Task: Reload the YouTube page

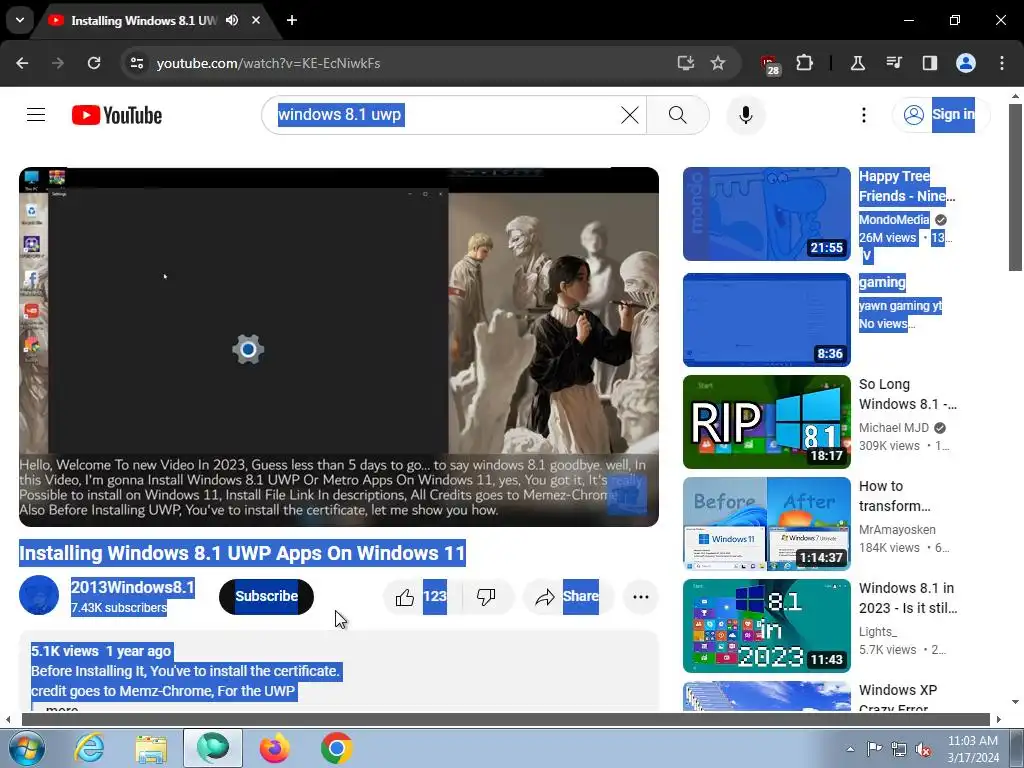Action: [x=94, y=63]
